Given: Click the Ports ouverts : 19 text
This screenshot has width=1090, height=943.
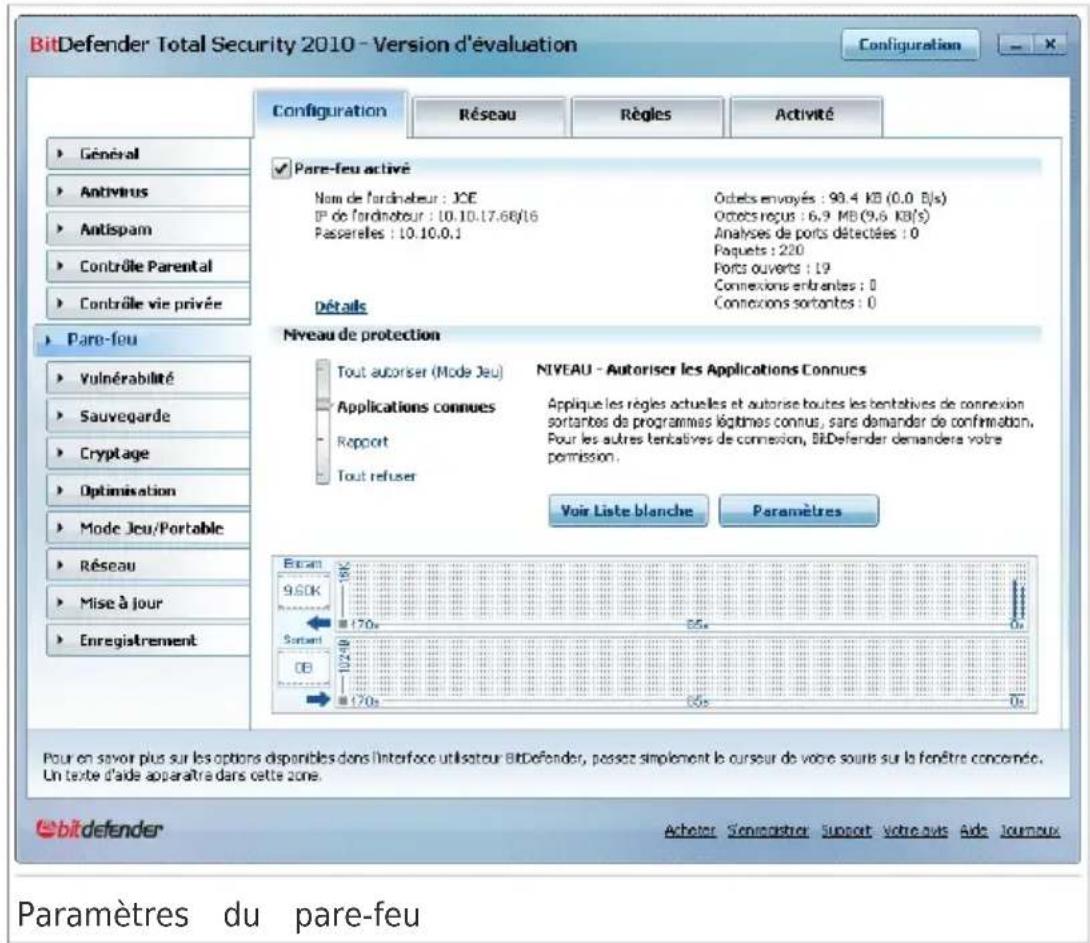Looking at the screenshot, I should coord(772,268).
